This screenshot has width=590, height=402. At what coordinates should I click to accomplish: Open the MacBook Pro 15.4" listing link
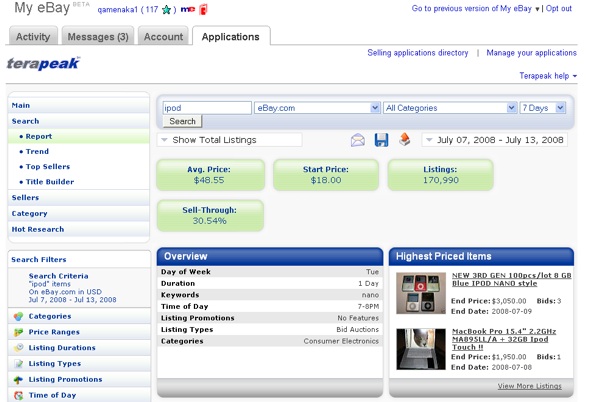coord(503,339)
